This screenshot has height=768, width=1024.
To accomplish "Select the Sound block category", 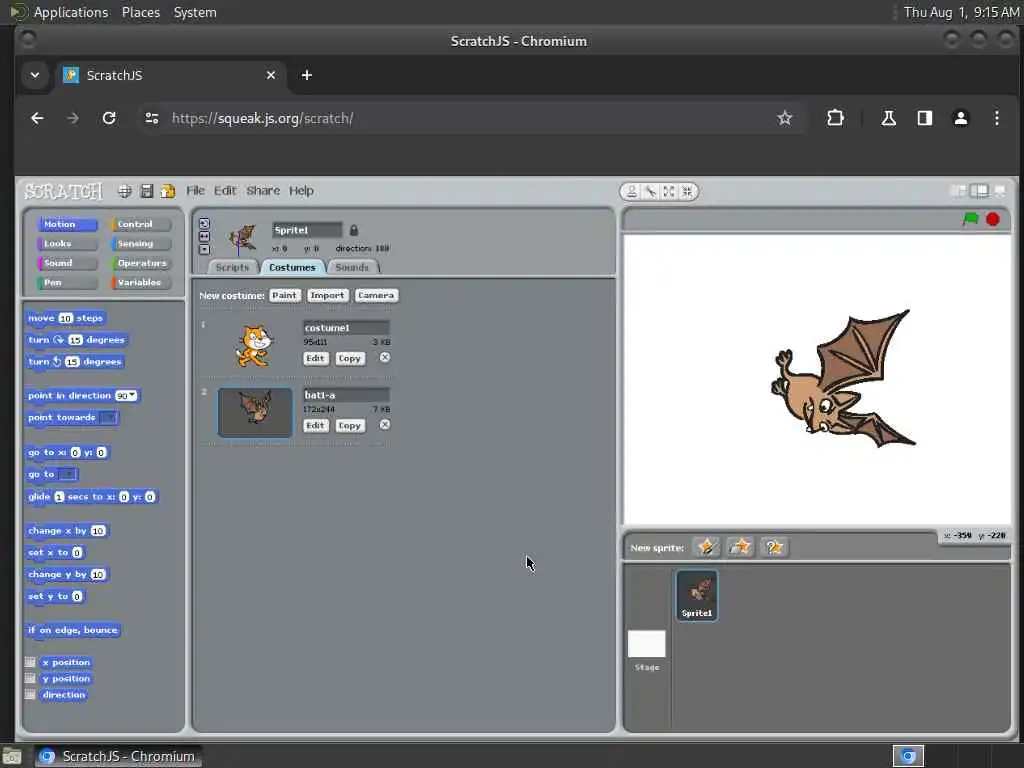I will (68, 263).
